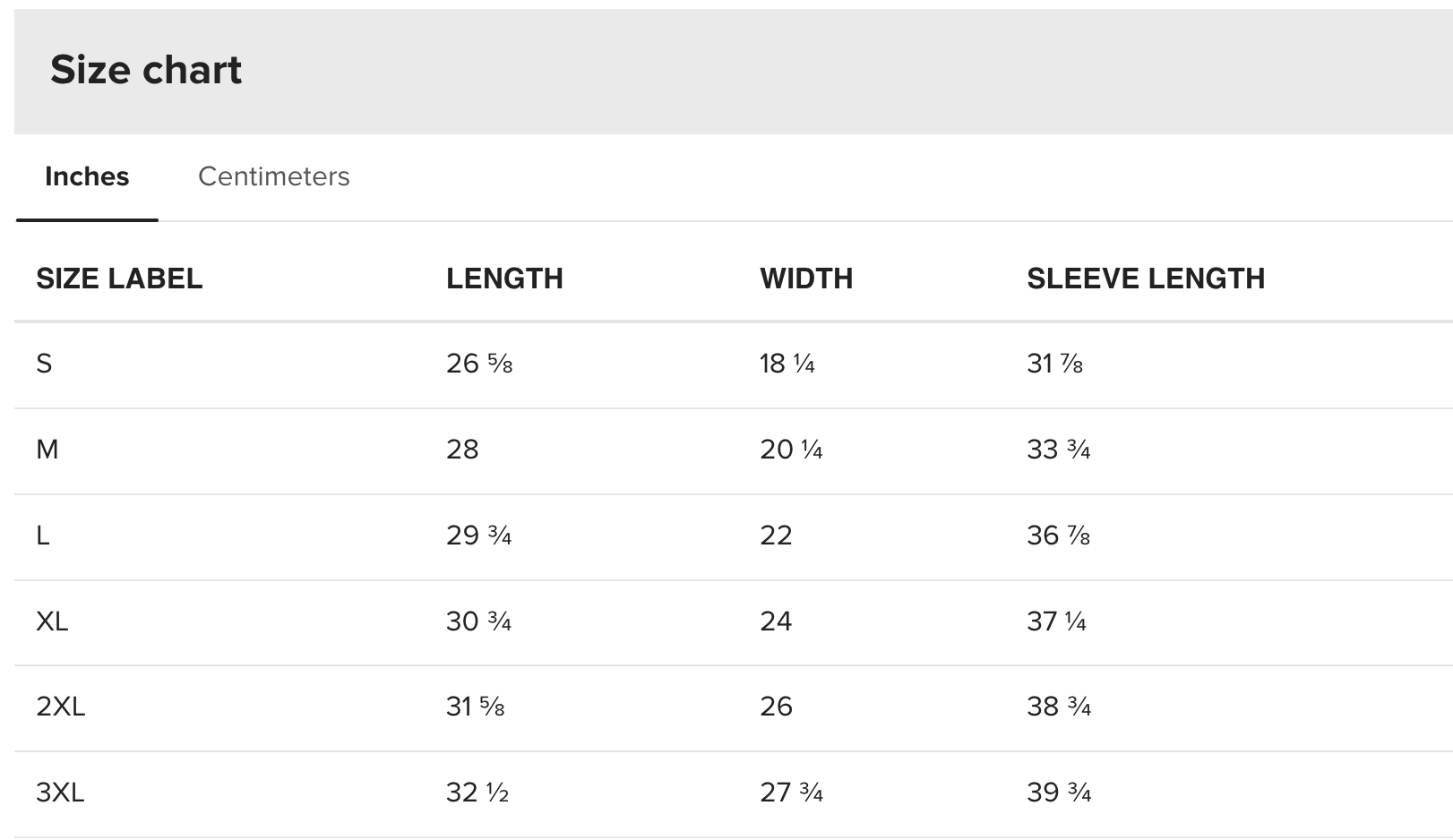
Task: Click the SLEEVE LENGTH column header
Action: pyautogui.click(x=1146, y=278)
